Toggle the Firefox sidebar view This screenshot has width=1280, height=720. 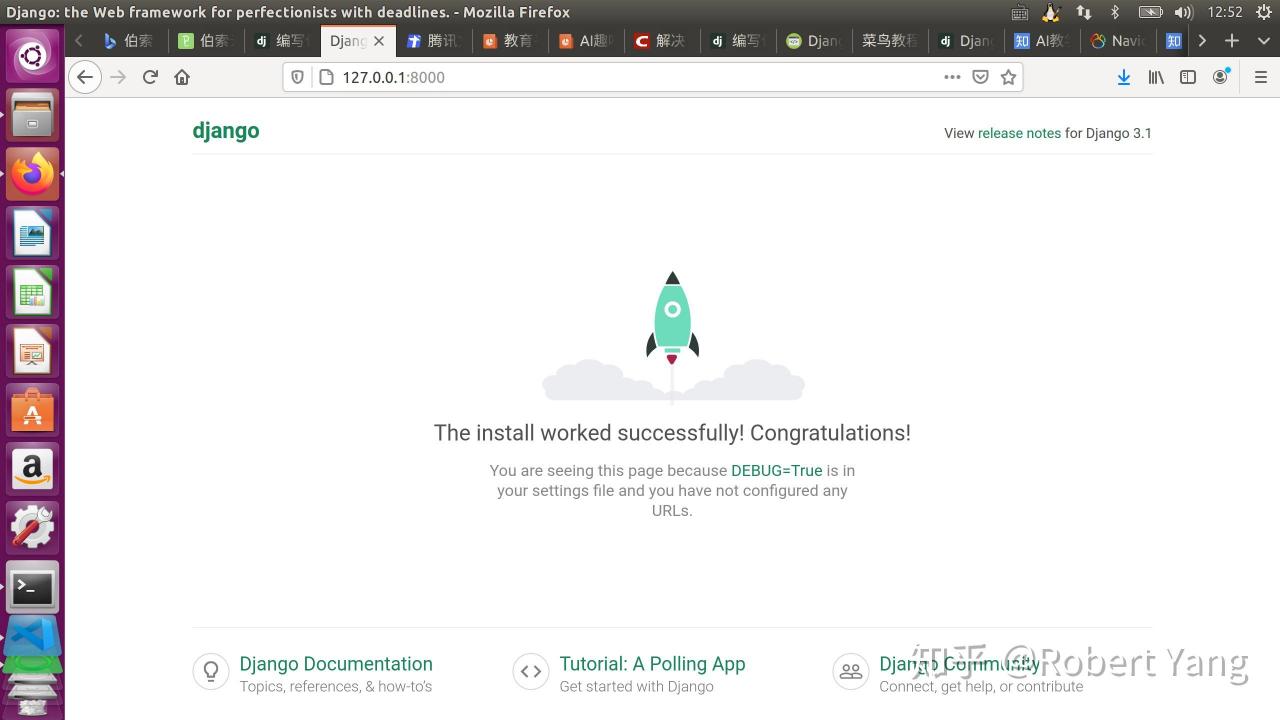point(1188,77)
